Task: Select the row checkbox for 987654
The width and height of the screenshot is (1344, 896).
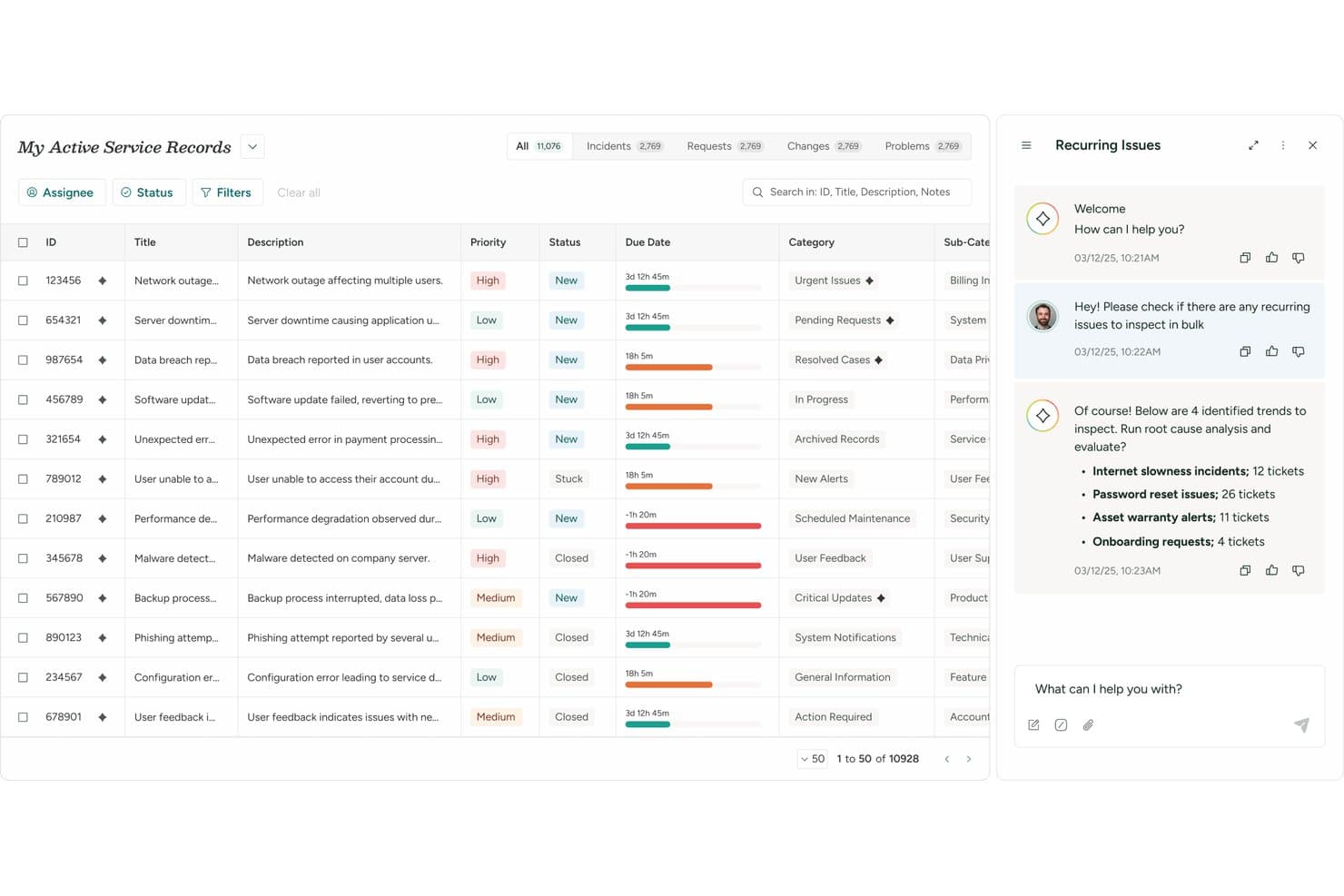Action: coord(23,360)
